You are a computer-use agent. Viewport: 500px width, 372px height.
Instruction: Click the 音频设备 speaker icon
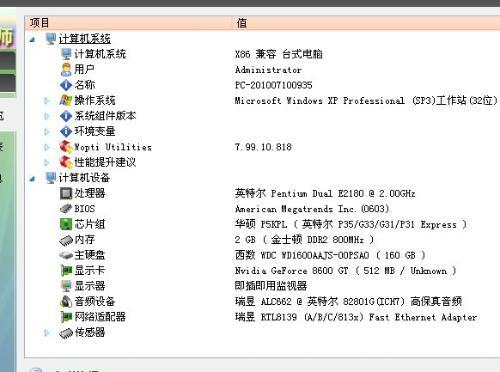coord(66,302)
